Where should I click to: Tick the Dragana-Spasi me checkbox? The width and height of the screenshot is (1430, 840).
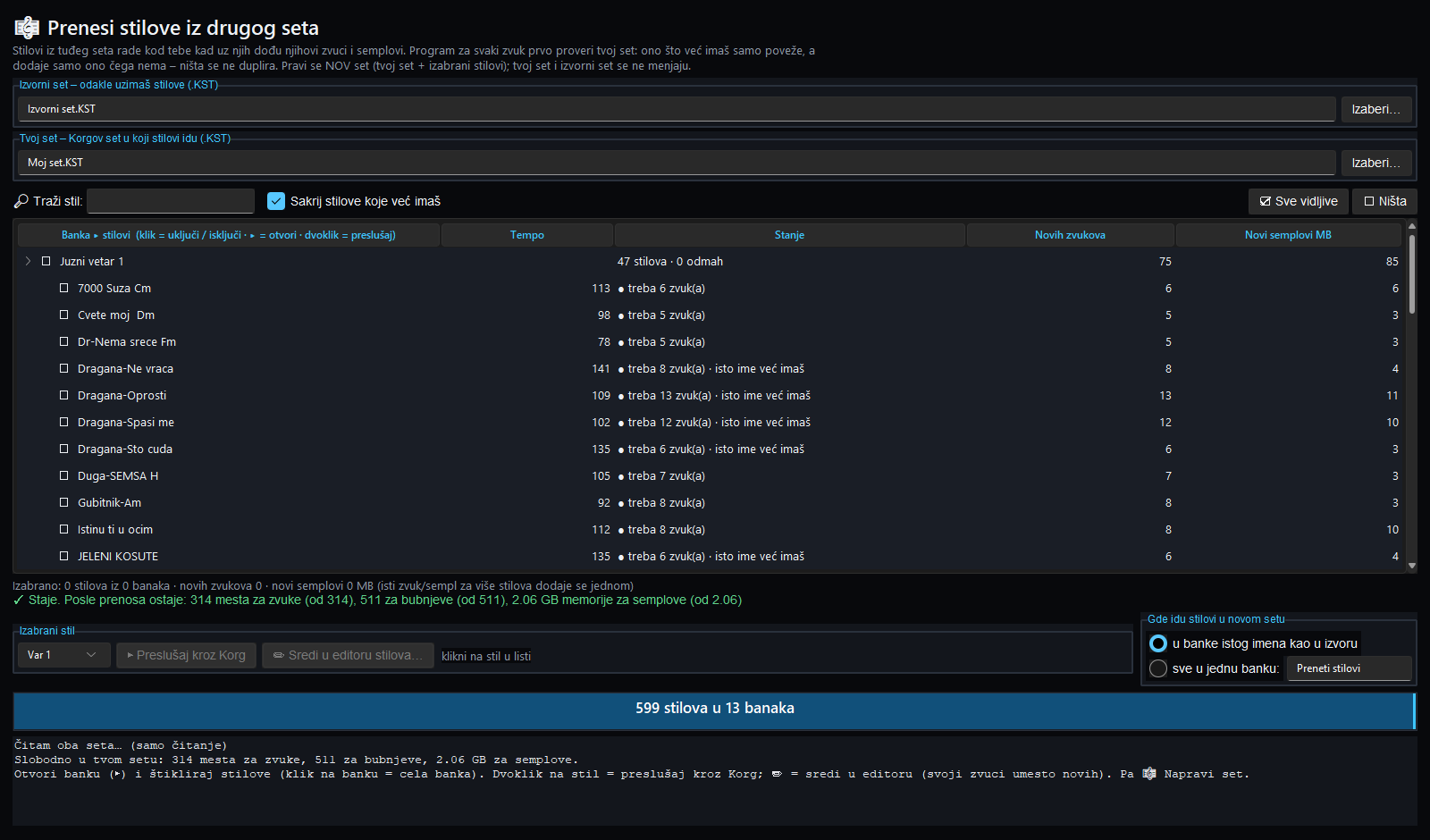click(x=64, y=422)
